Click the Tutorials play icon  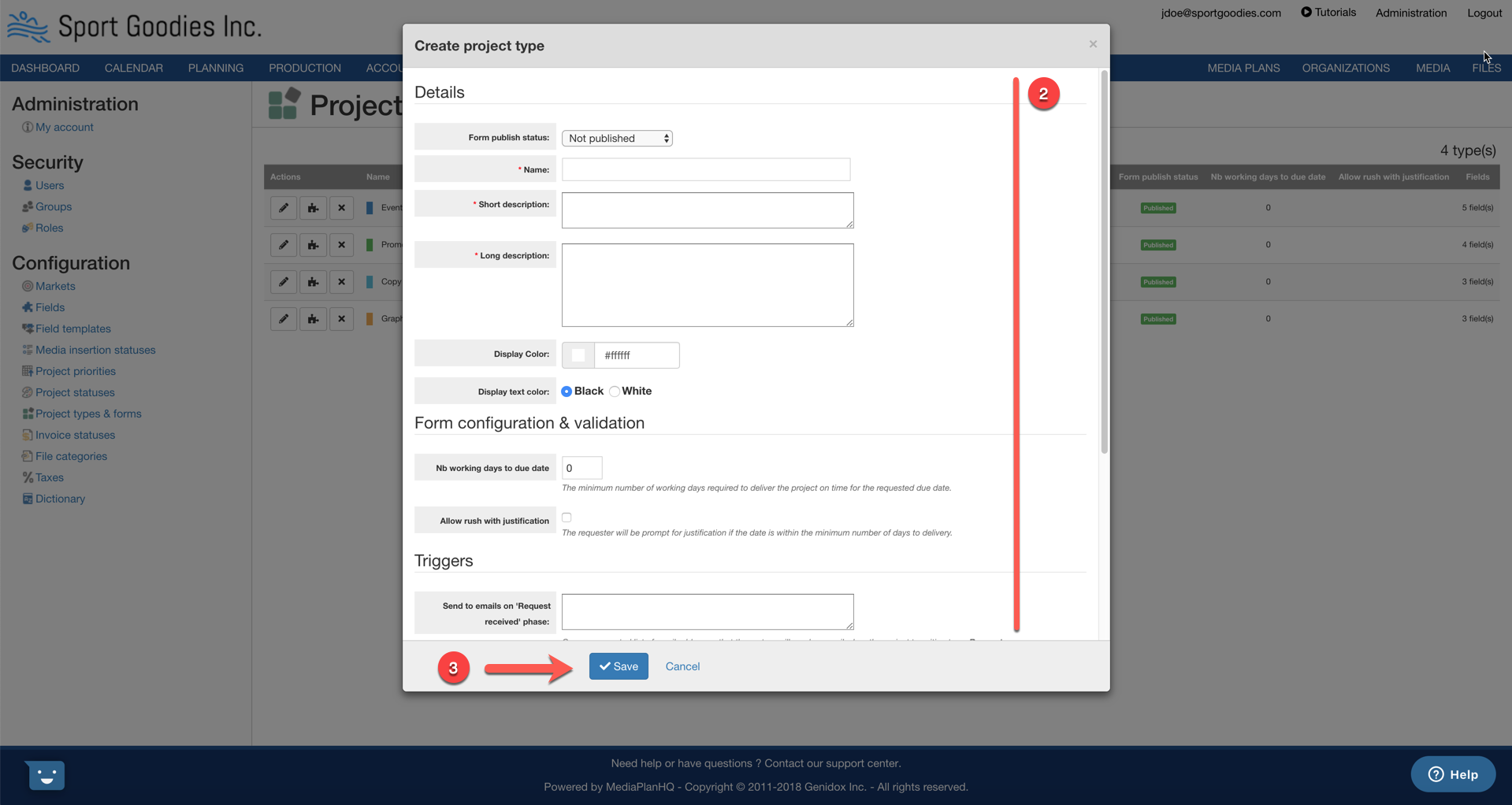[1306, 13]
